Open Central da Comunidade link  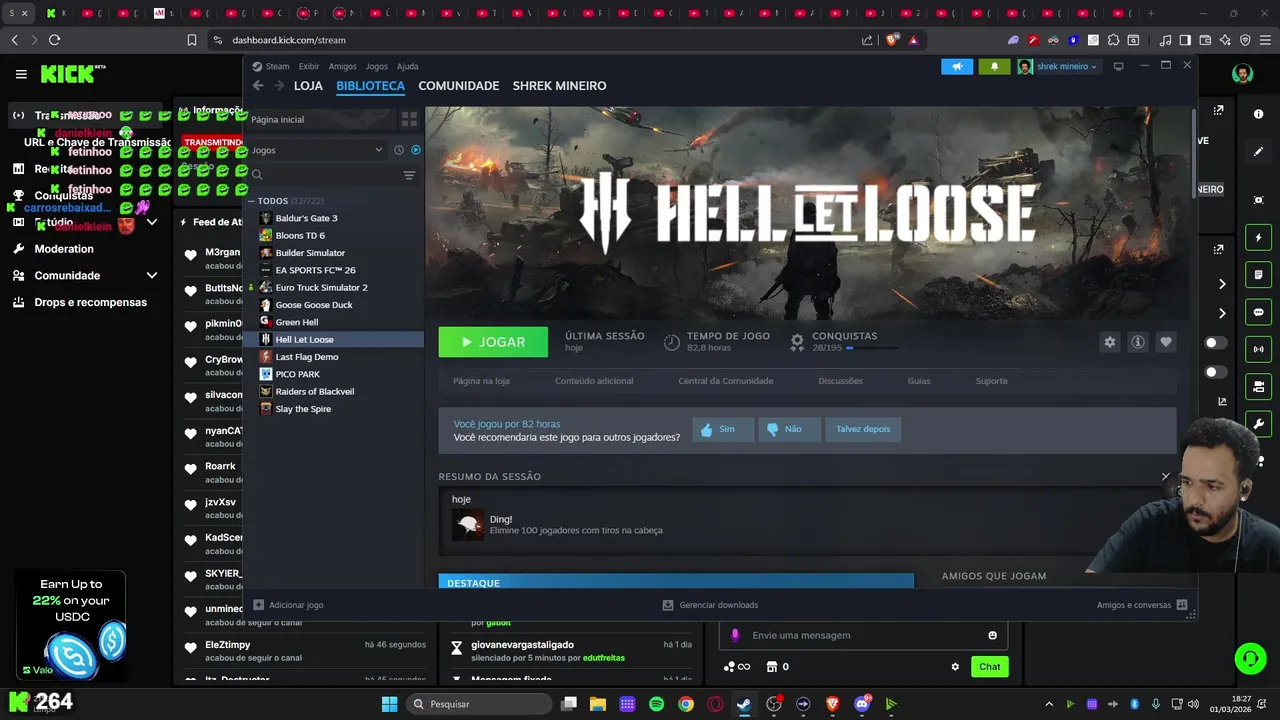(726, 381)
